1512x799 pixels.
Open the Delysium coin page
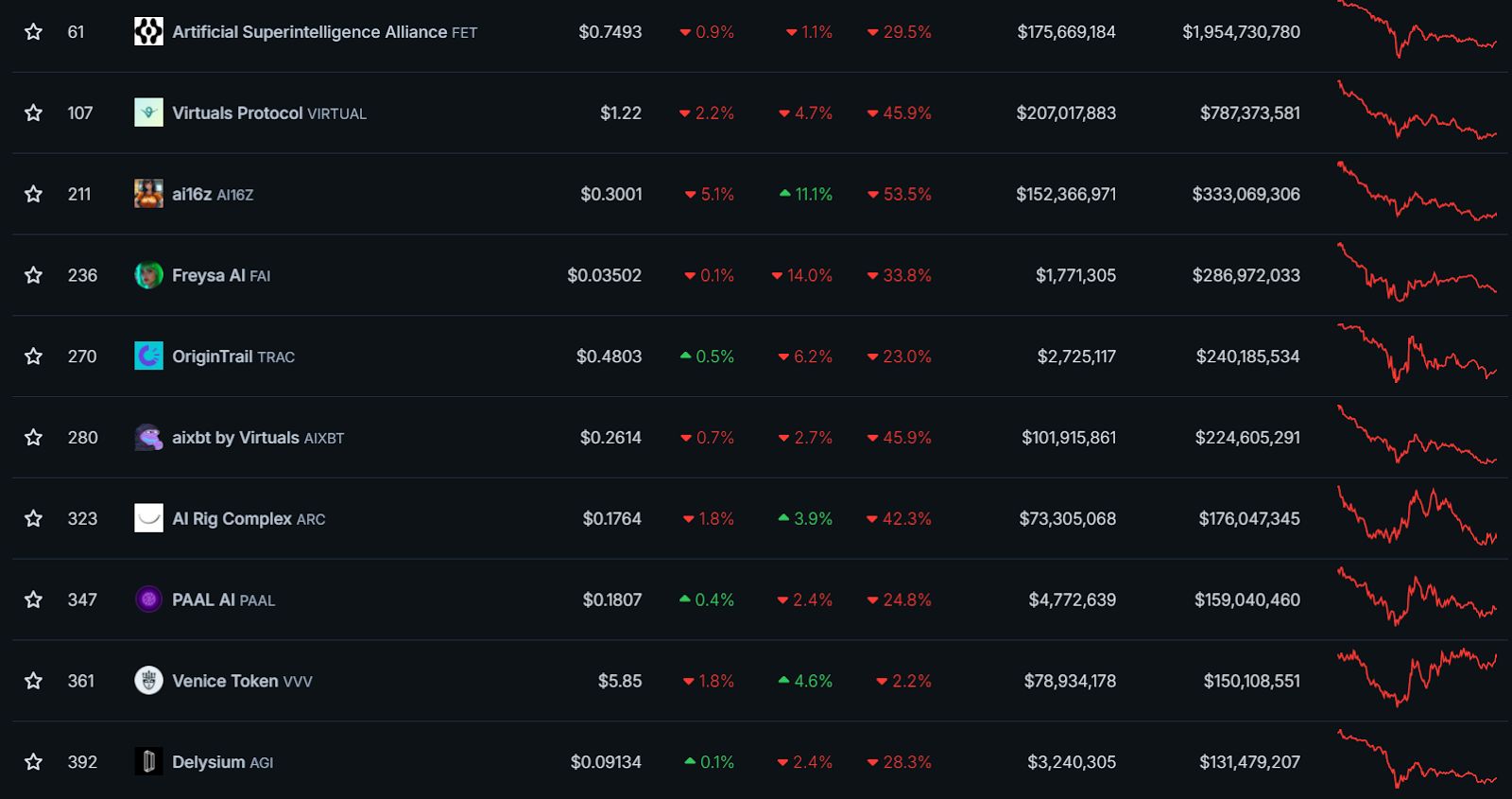[222, 762]
